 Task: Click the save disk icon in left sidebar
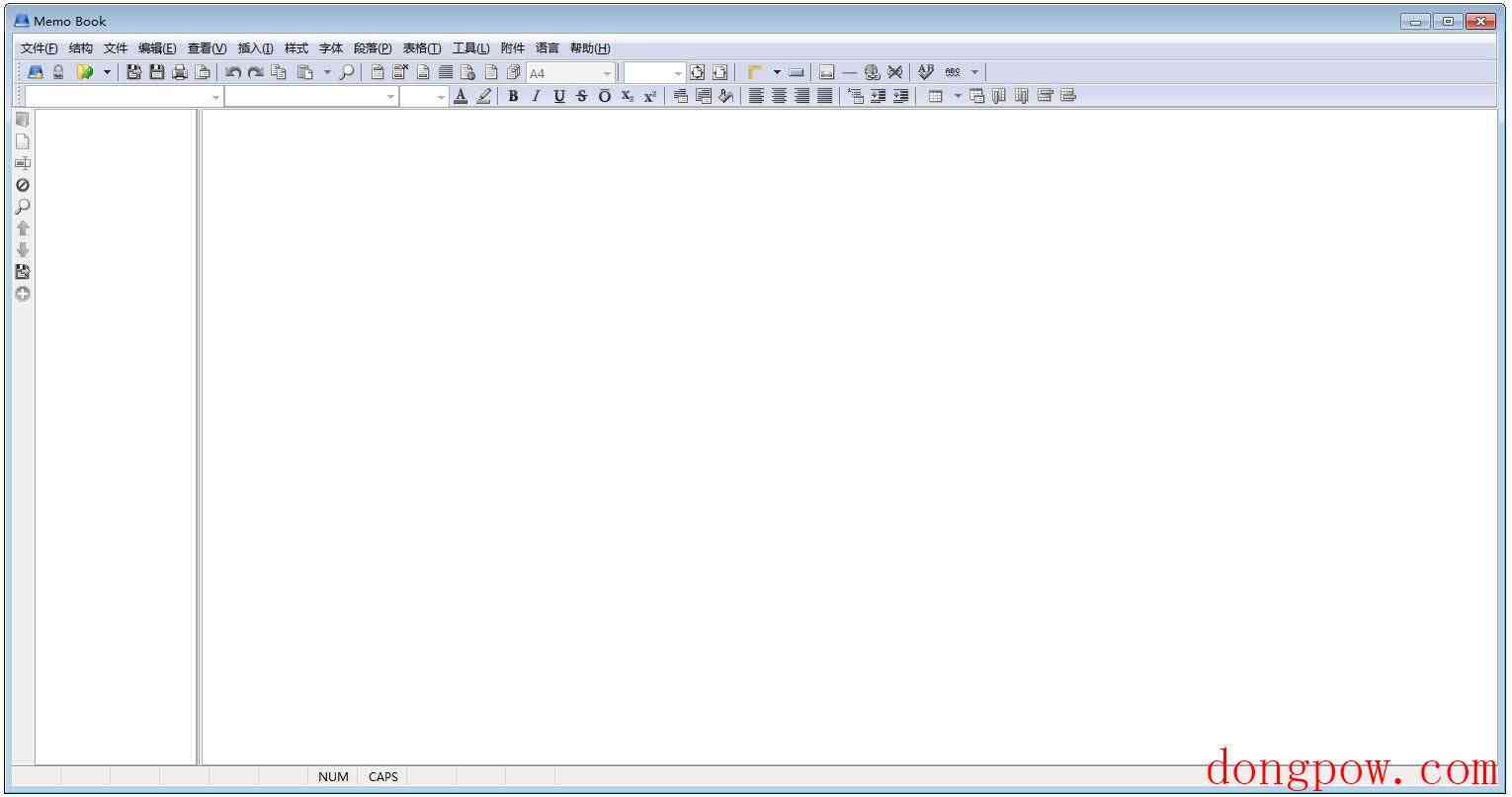tap(23, 272)
